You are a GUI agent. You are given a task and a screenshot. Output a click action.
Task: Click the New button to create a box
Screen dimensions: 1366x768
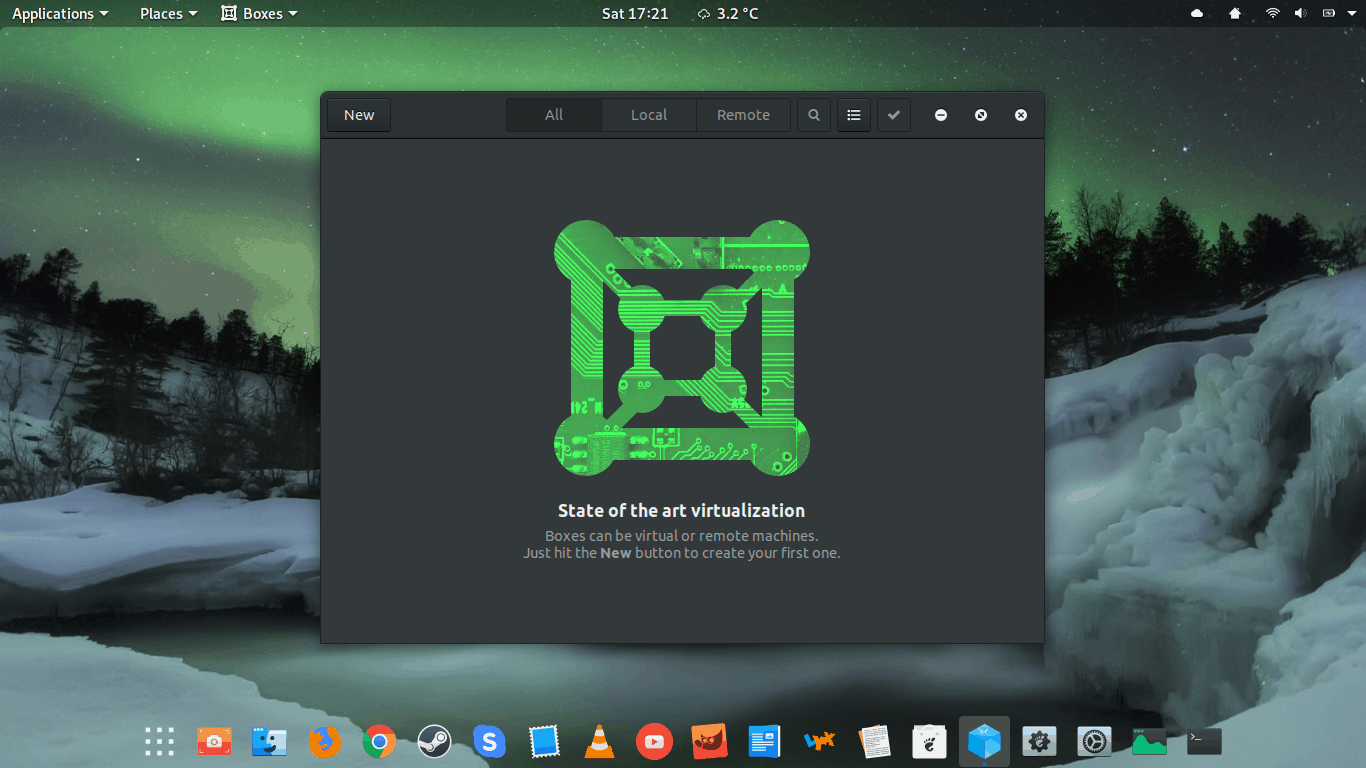click(359, 115)
